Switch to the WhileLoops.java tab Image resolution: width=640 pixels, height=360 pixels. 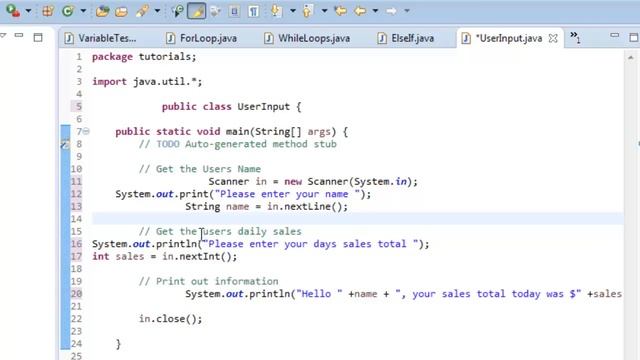(x=307, y=38)
